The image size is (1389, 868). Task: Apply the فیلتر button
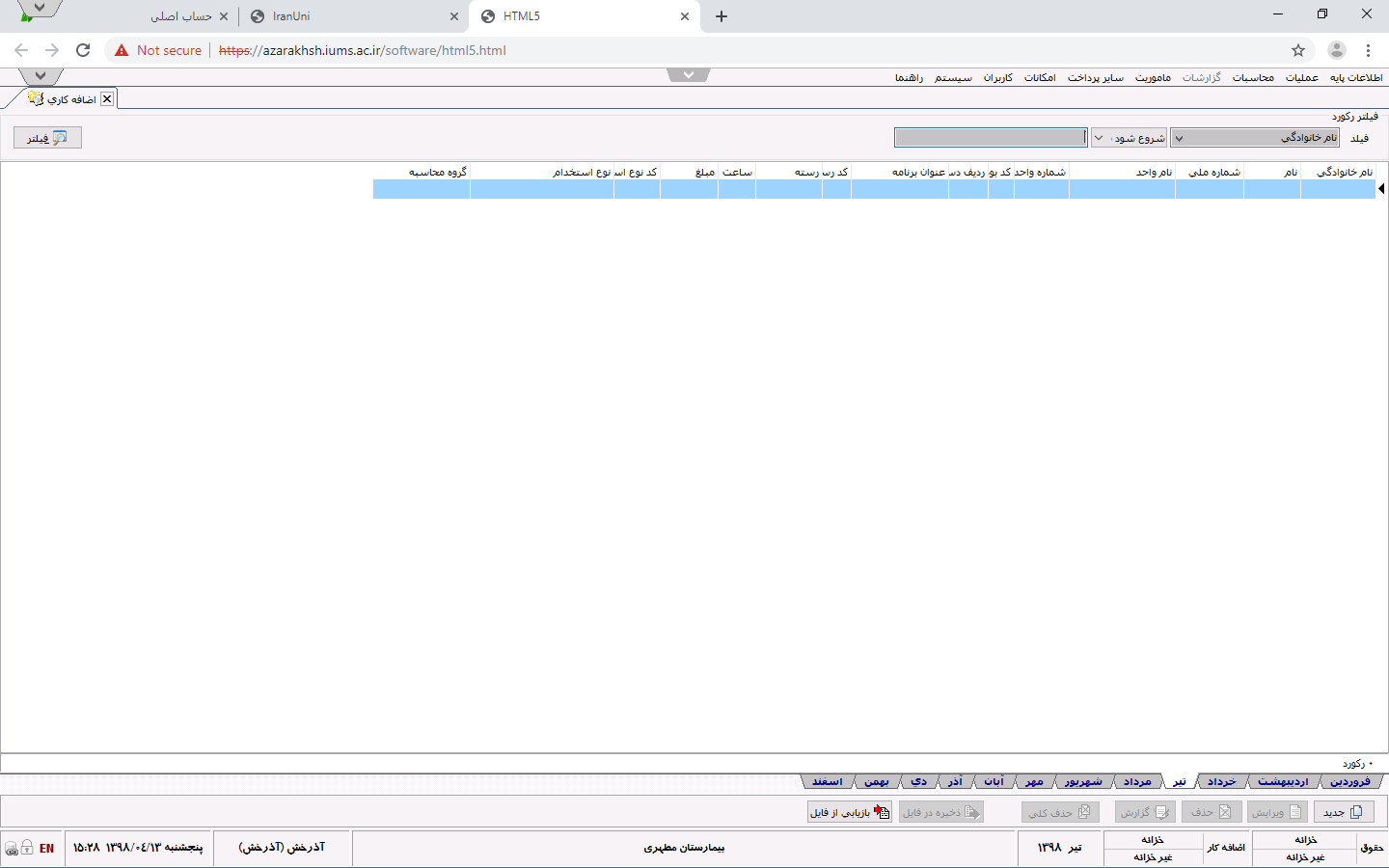pyautogui.click(x=47, y=138)
